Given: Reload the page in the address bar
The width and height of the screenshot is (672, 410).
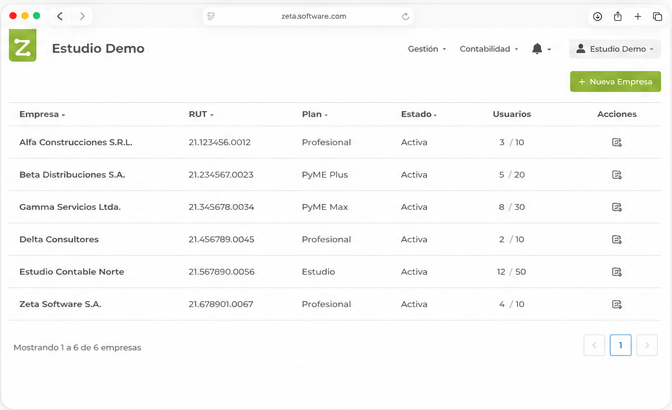Looking at the screenshot, I should (x=405, y=16).
